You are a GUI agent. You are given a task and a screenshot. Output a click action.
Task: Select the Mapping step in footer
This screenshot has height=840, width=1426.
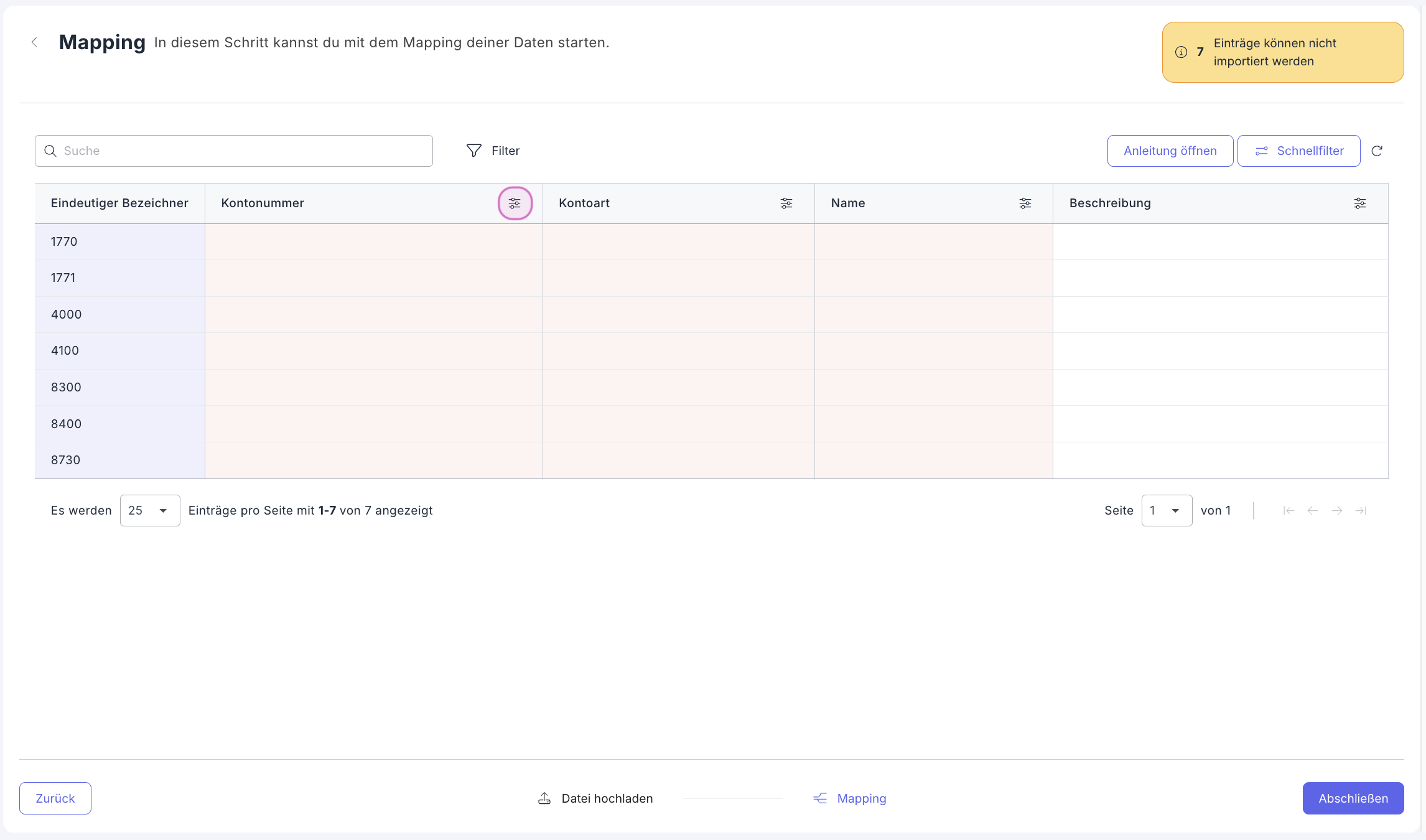[849, 798]
